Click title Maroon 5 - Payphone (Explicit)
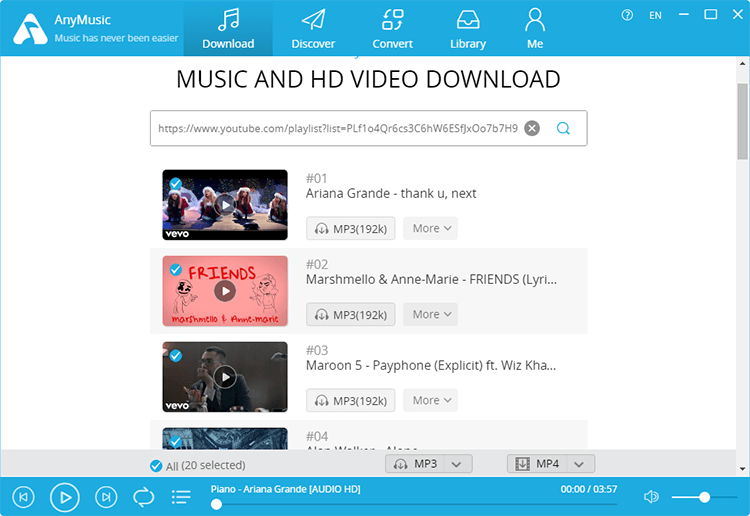 pos(430,365)
